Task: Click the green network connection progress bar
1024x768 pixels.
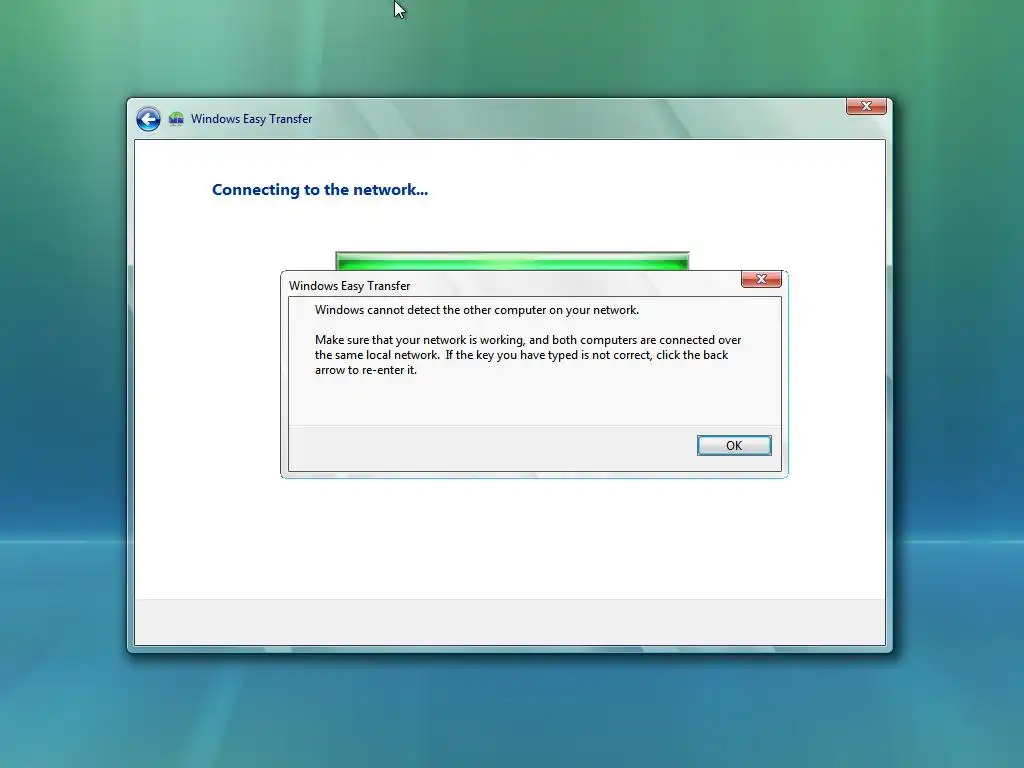Action: point(512,261)
